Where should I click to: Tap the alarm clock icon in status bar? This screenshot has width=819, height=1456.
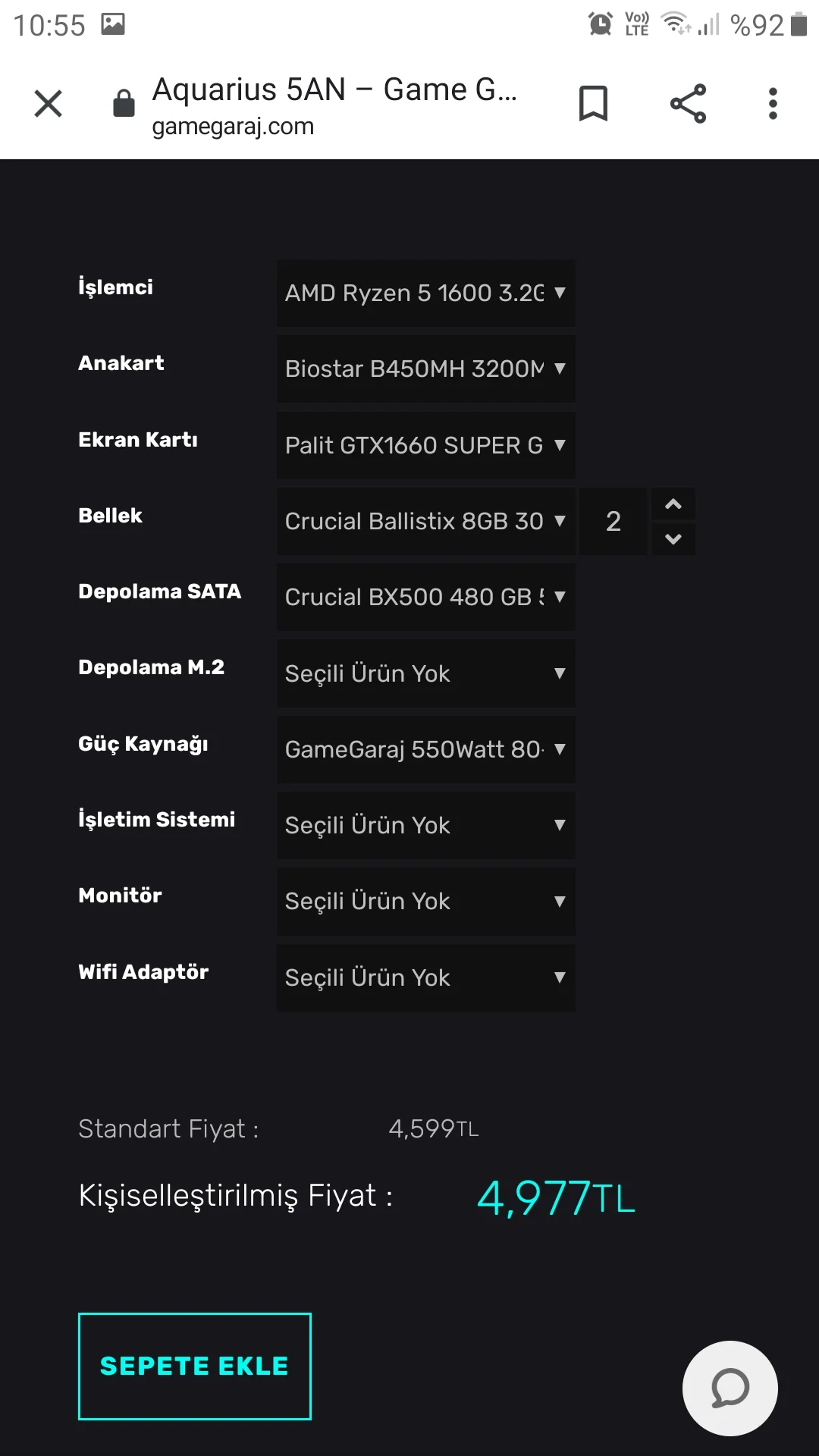tap(600, 24)
